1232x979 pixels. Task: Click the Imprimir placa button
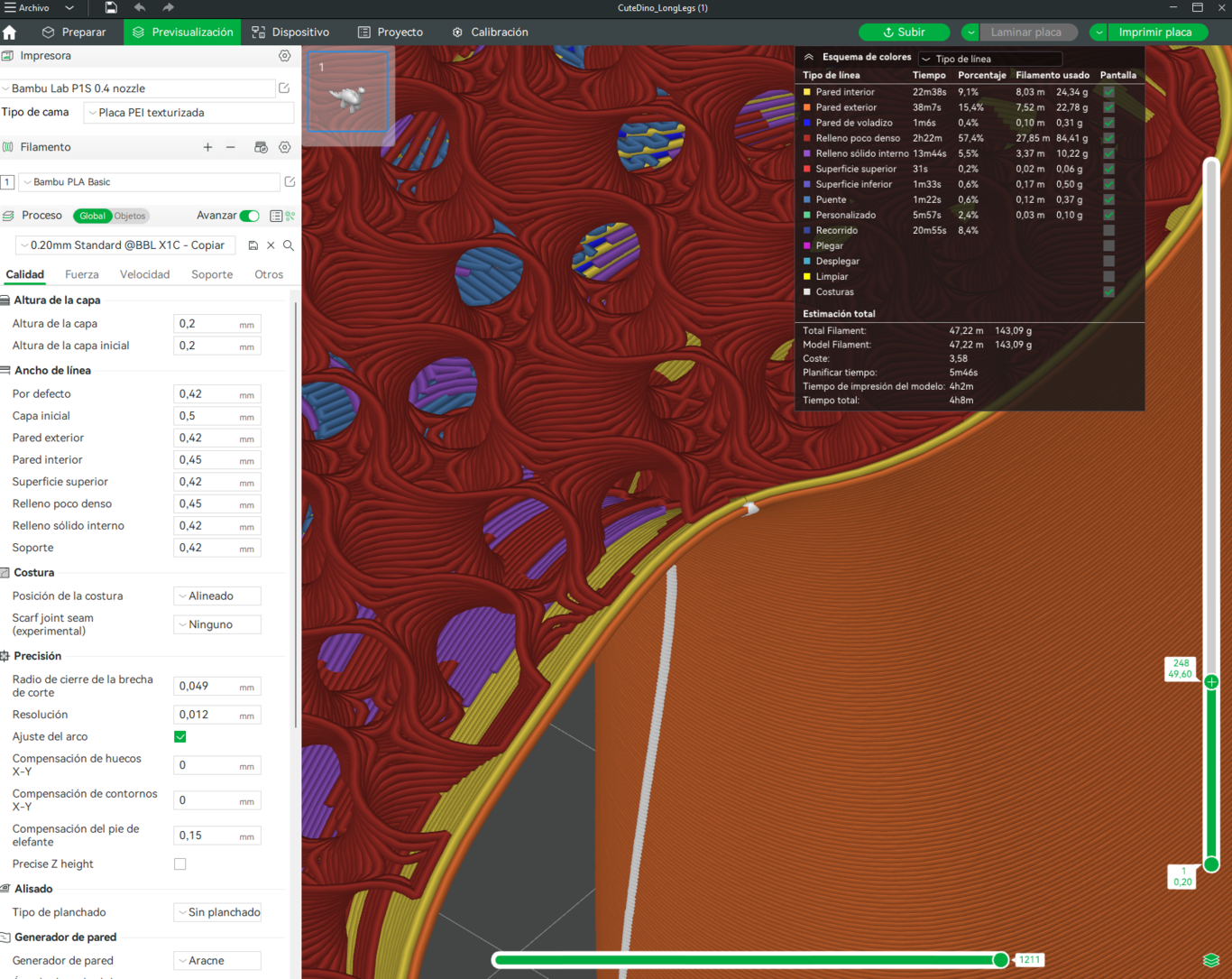pos(1155,32)
